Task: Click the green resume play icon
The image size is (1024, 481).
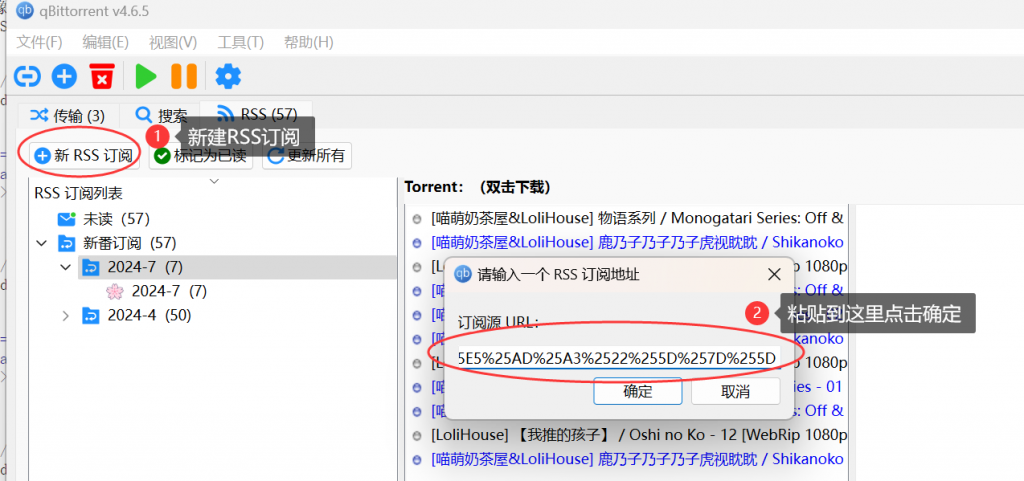Action: click(146, 76)
